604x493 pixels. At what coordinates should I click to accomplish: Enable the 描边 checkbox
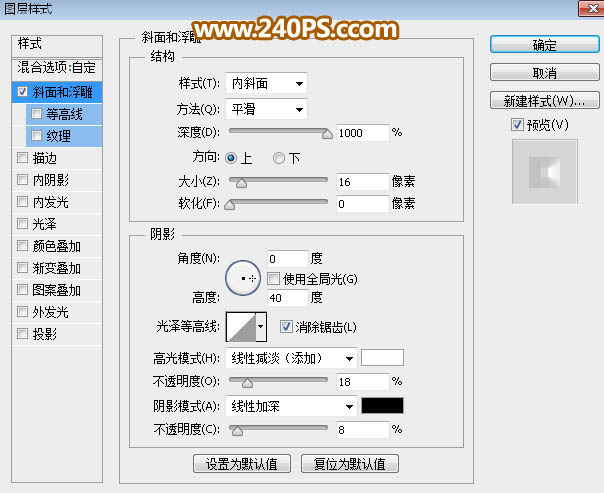click(x=22, y=158)
